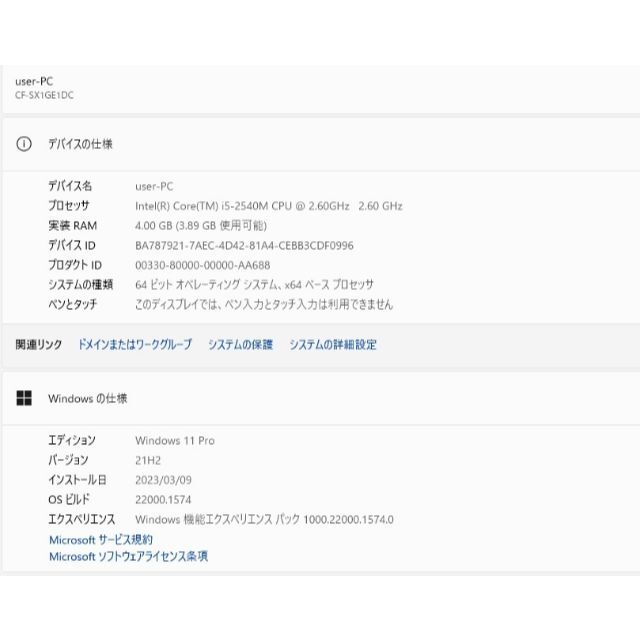Select the ペンとタッチ value text
This screenshot has height=640, width=640.
point(264,304)
